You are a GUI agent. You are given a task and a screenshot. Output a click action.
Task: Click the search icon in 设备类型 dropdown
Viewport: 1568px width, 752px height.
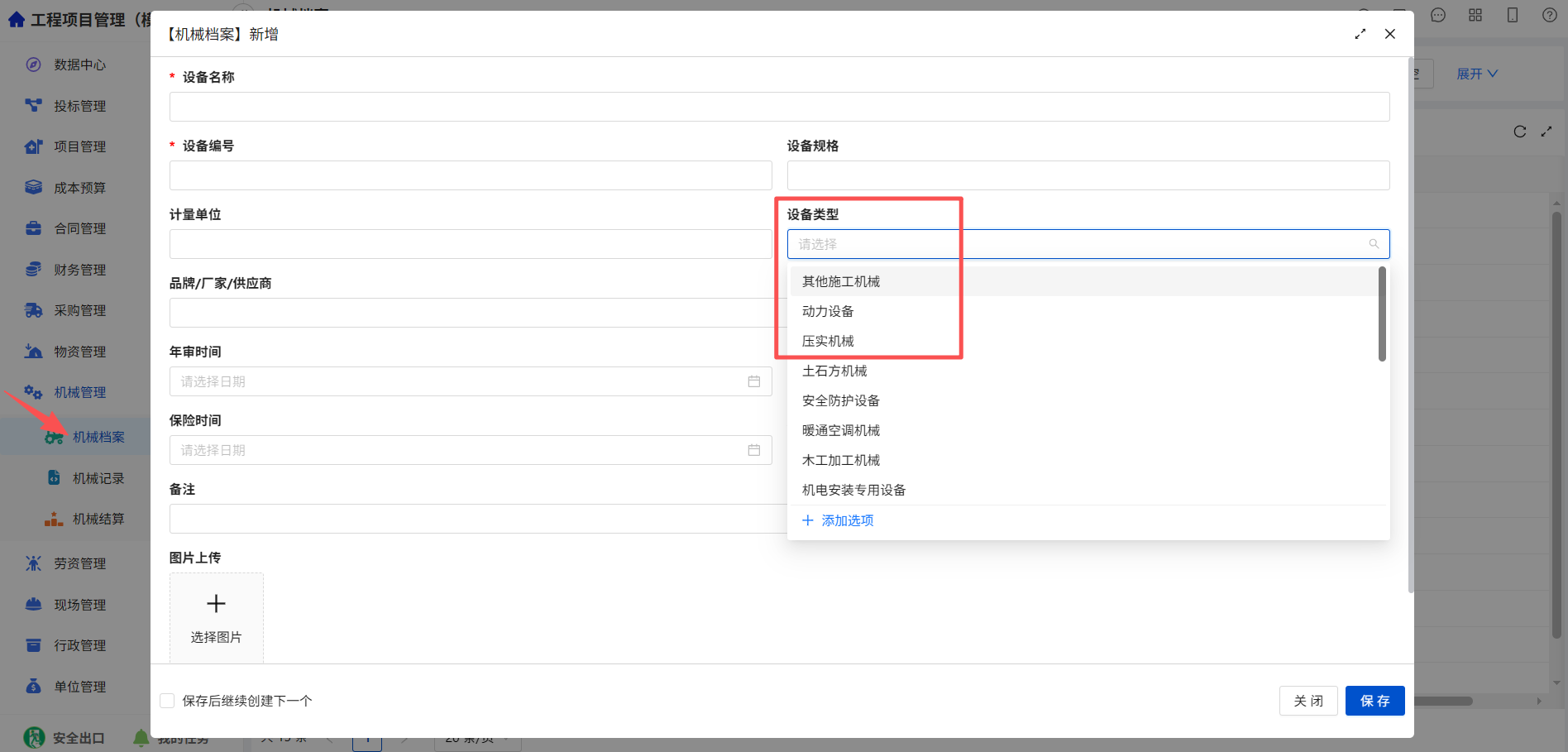pyautogui.click(x=1374, y=244)
